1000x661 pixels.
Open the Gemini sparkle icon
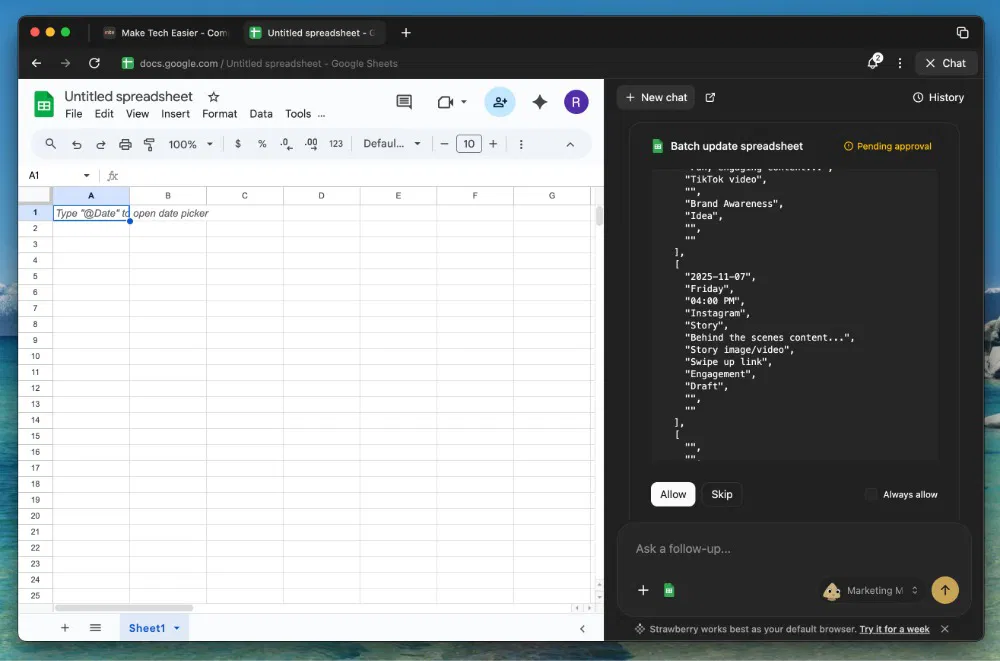coord(540,102)
